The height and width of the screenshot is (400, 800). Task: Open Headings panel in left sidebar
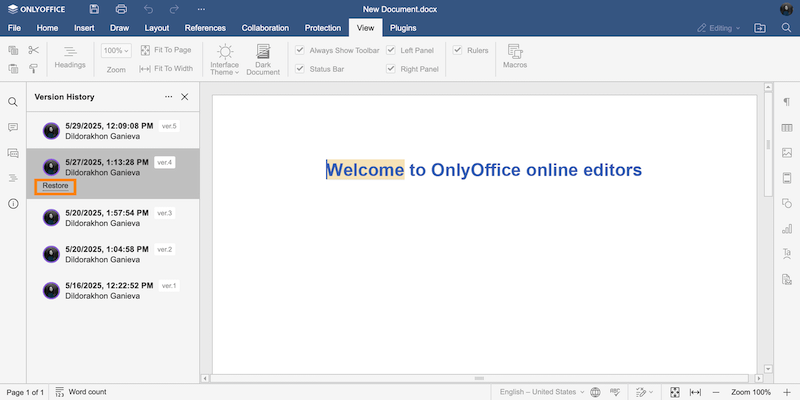pos(13,178)
